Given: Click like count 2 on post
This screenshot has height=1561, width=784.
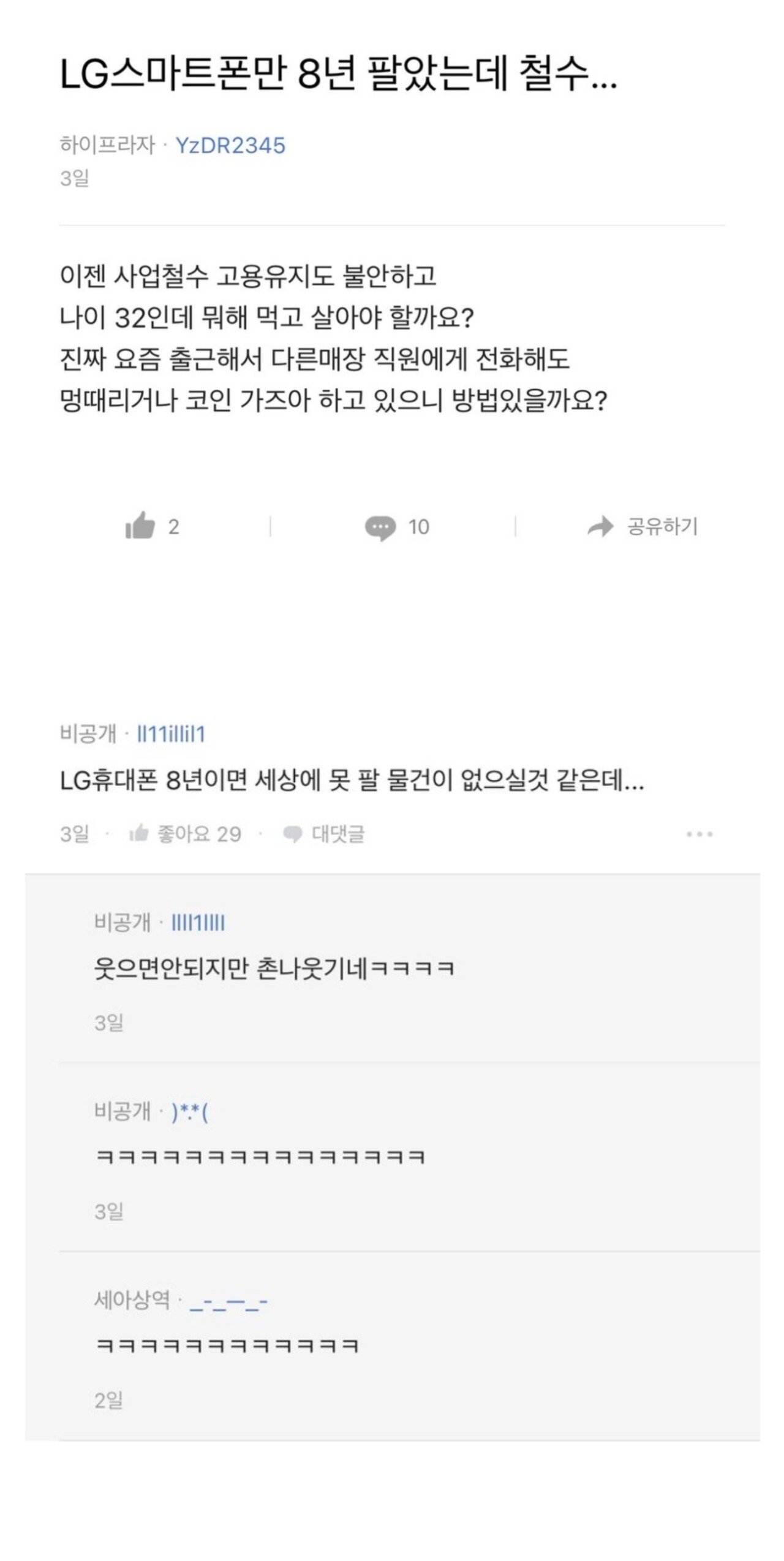Looking at the screenshot, I should click(174, 527).
